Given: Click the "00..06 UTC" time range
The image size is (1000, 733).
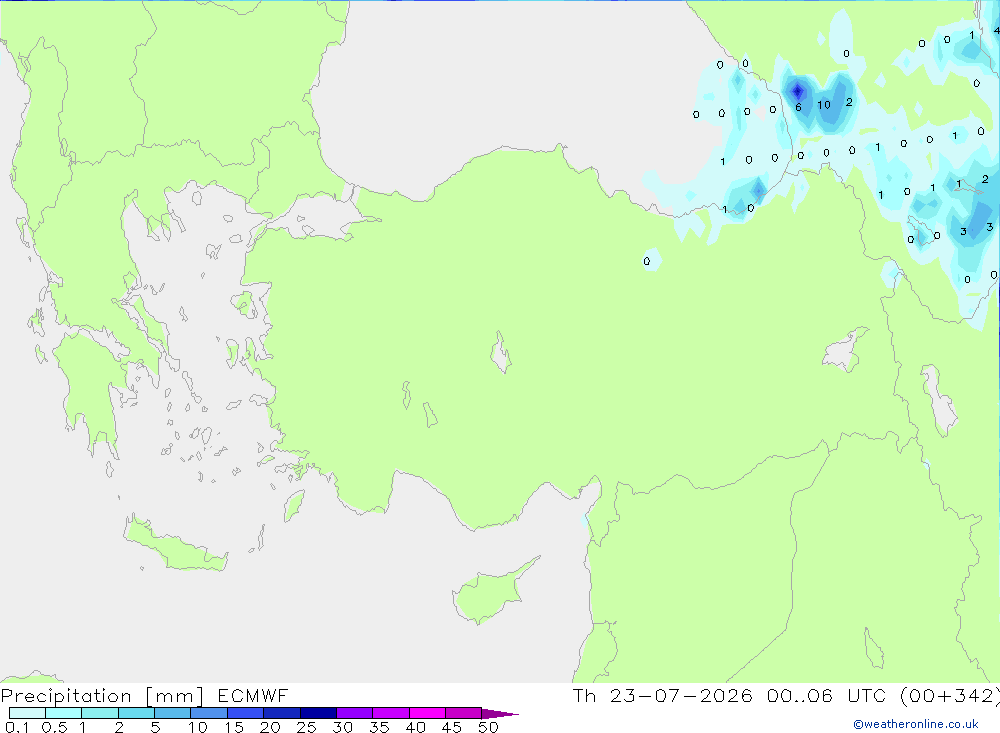Looking at the screenshot, I should coord(826,695).
